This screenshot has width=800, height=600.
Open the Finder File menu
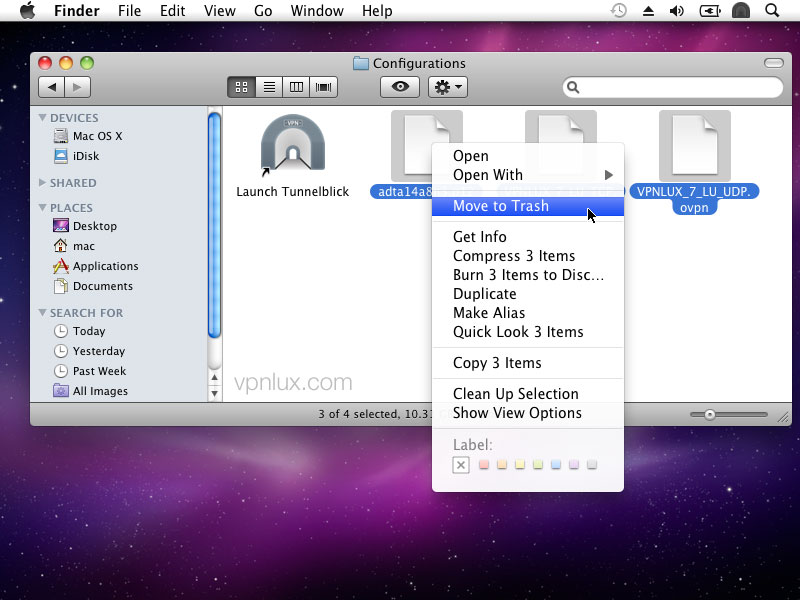[x=129, y=11]
